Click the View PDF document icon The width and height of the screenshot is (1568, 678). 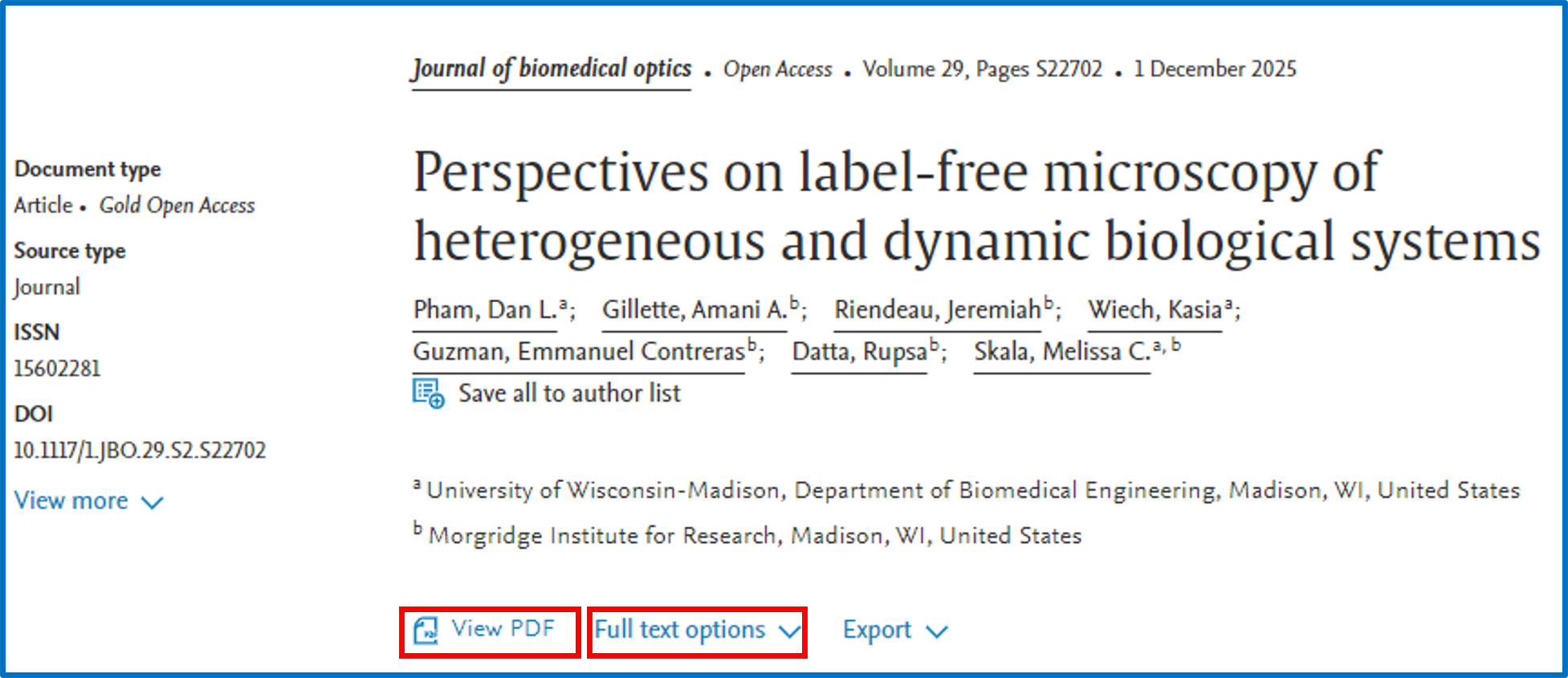coord(426,631)
